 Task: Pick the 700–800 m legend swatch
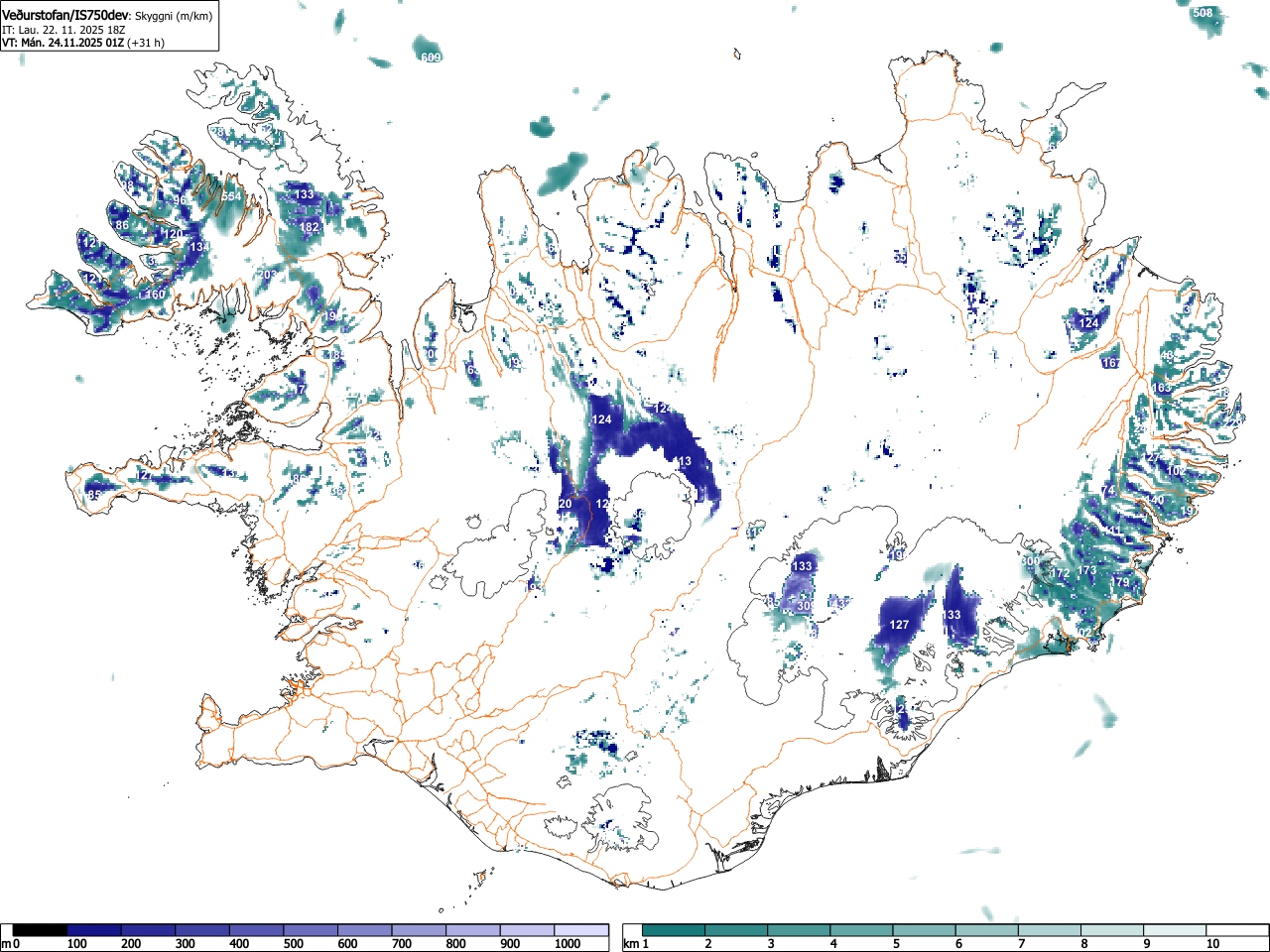pos(419,930)
